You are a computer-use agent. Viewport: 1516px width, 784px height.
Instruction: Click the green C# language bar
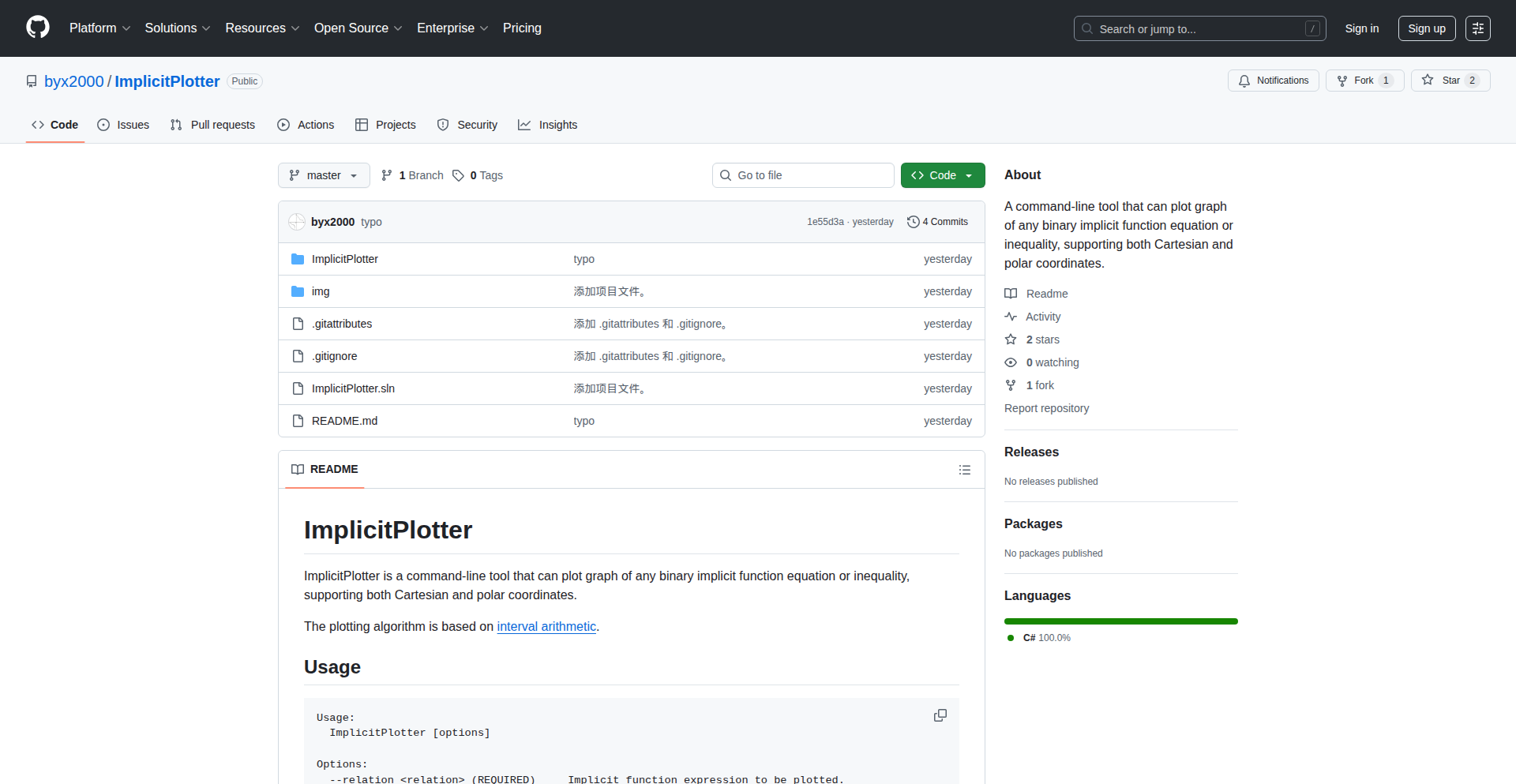point(1120,621)
